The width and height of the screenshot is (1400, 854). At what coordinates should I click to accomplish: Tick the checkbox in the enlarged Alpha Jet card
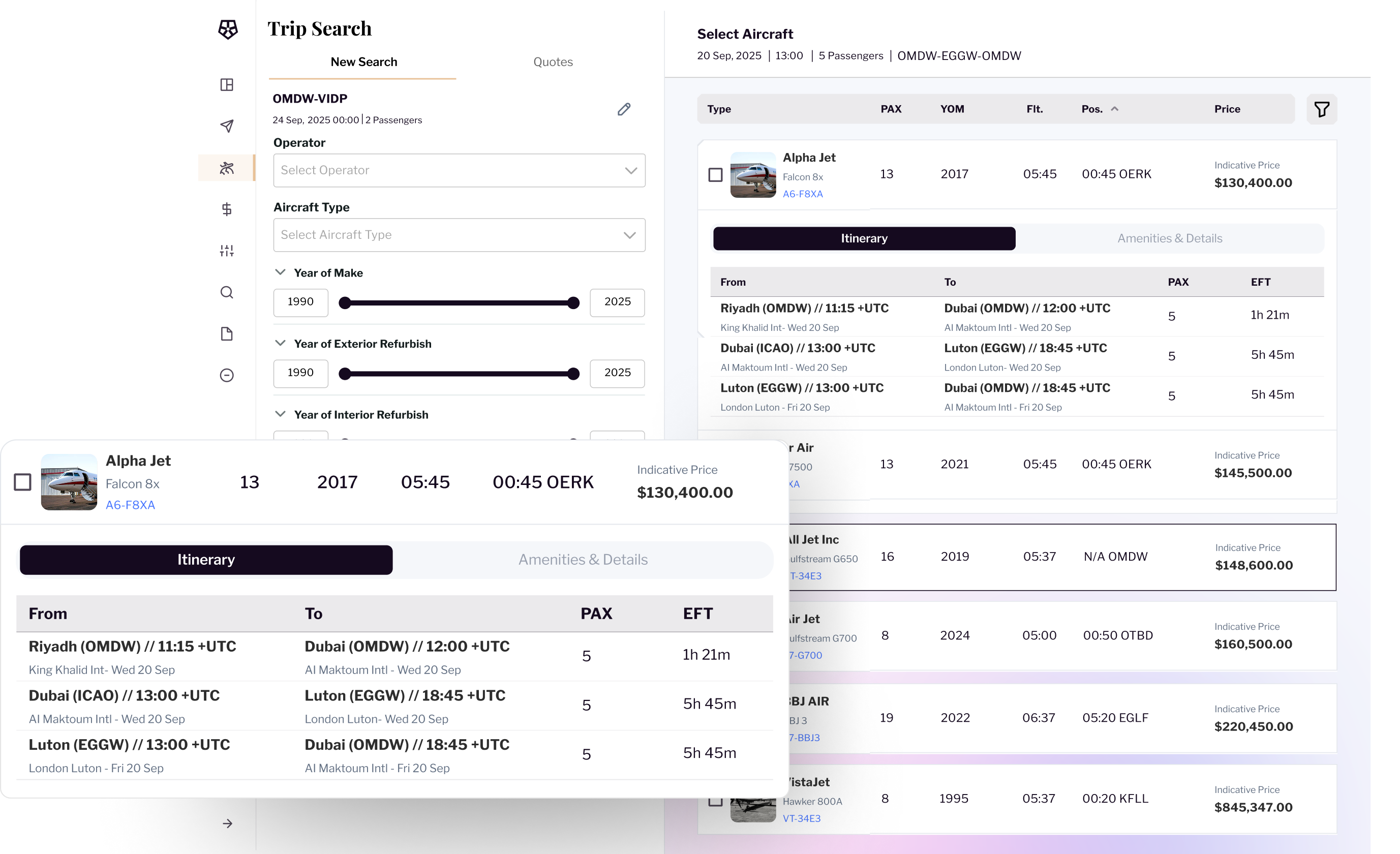tap(23, 482)
